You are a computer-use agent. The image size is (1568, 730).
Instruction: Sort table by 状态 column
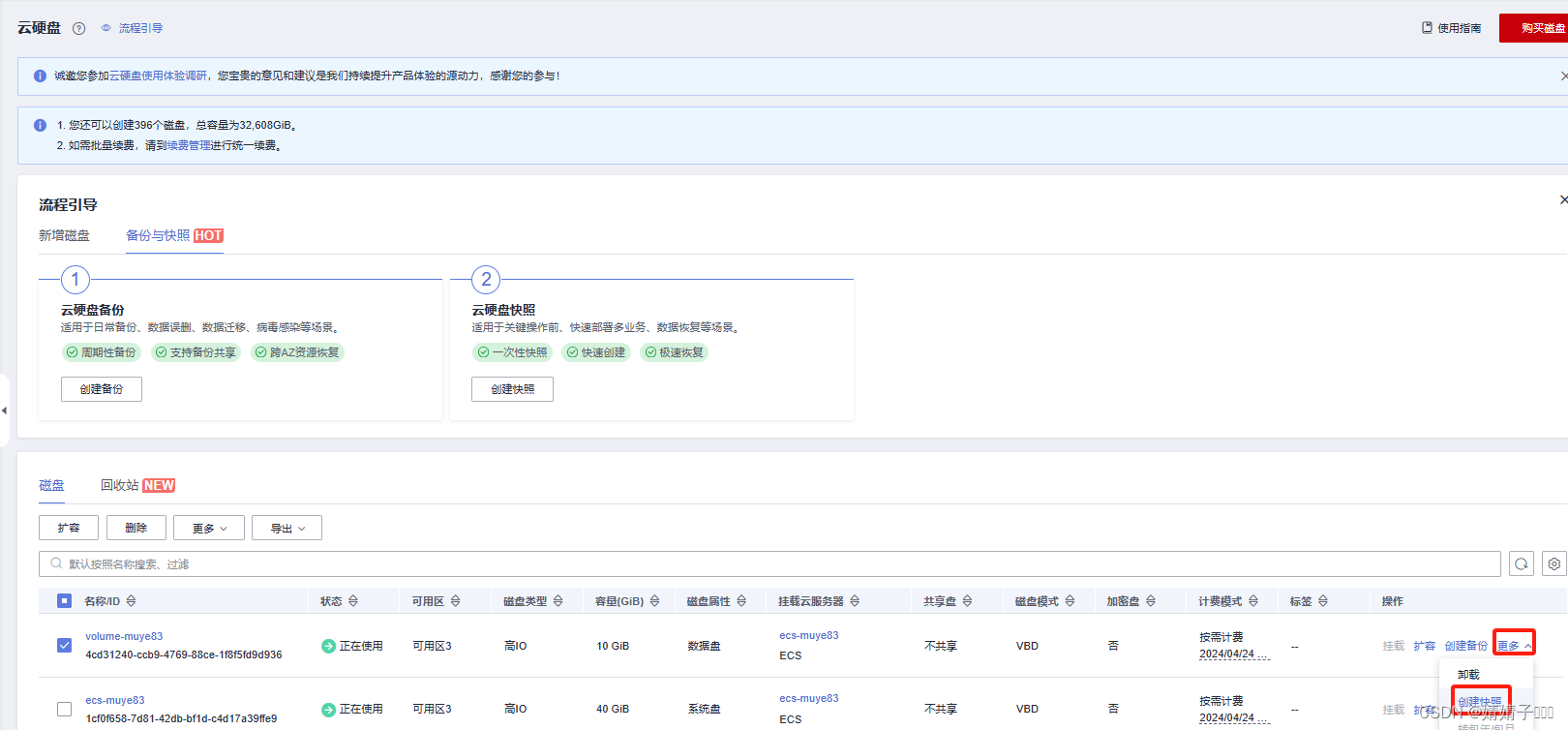click(353, 601)
